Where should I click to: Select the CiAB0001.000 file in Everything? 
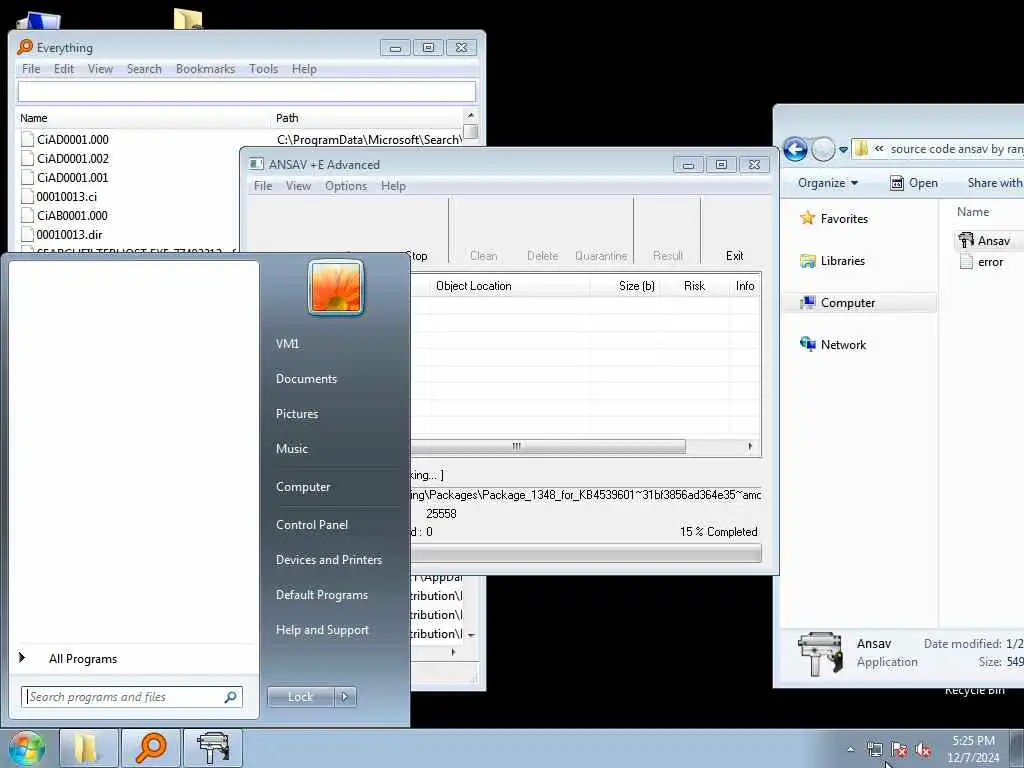coord(72,215)
